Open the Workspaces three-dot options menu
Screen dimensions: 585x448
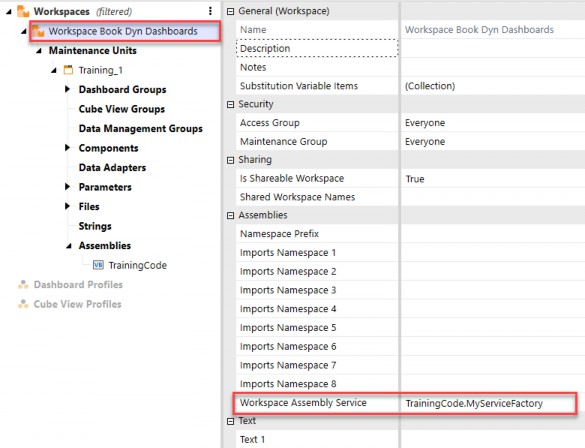pos(210,11)
